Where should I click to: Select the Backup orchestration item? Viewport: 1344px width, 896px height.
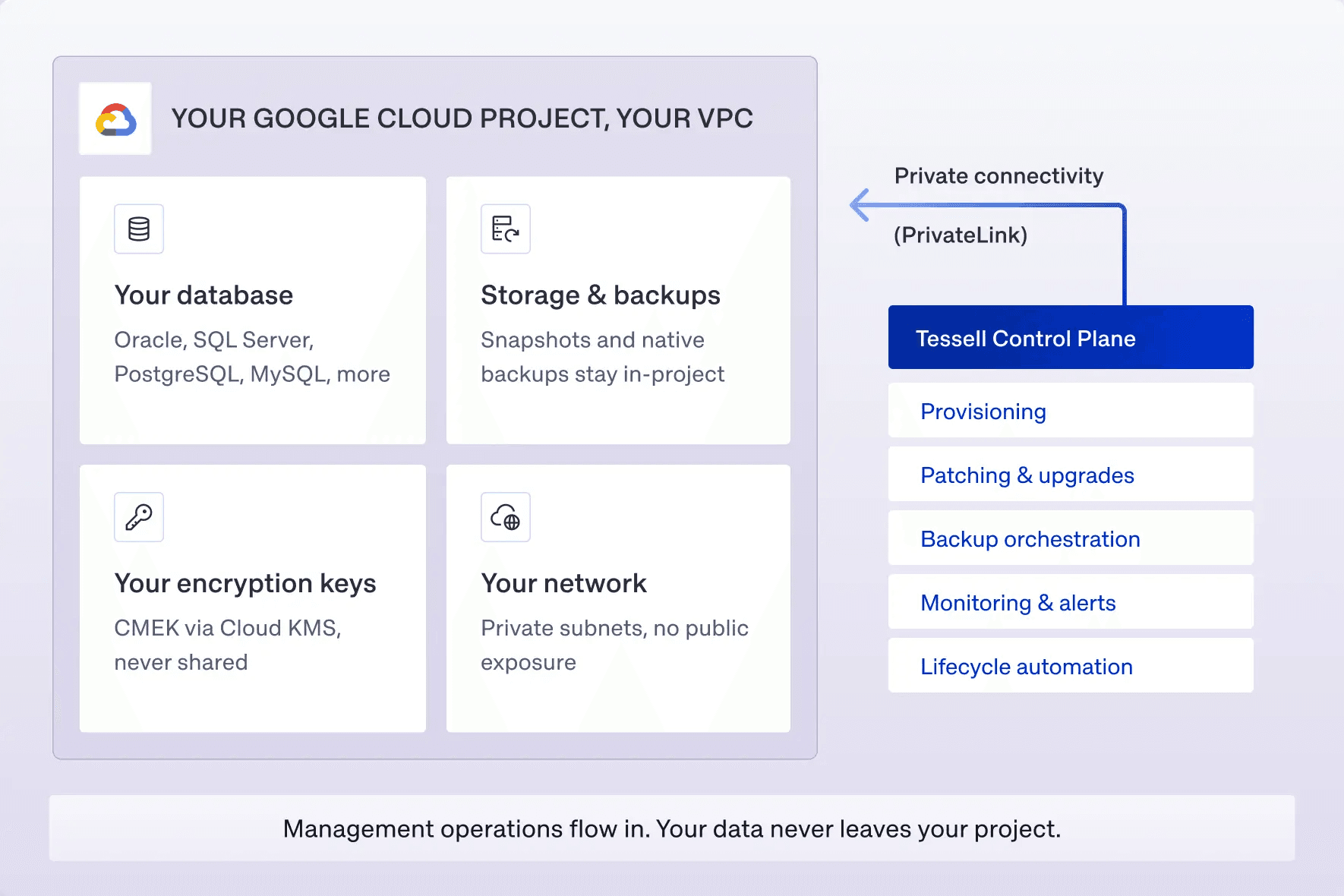tap(1071, 538)
